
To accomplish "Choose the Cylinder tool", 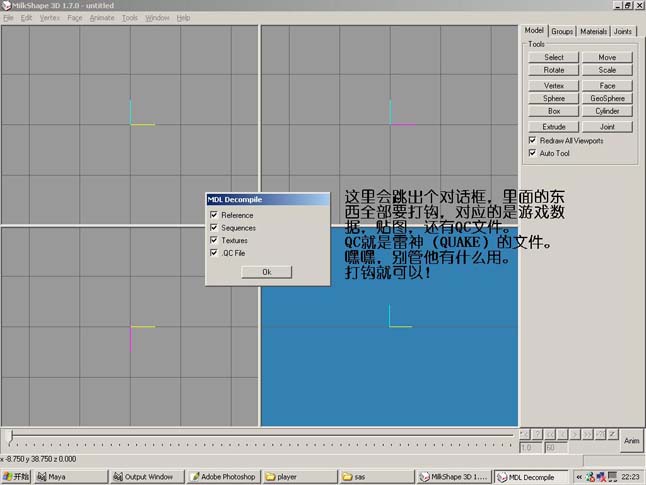I will point(607,111).
